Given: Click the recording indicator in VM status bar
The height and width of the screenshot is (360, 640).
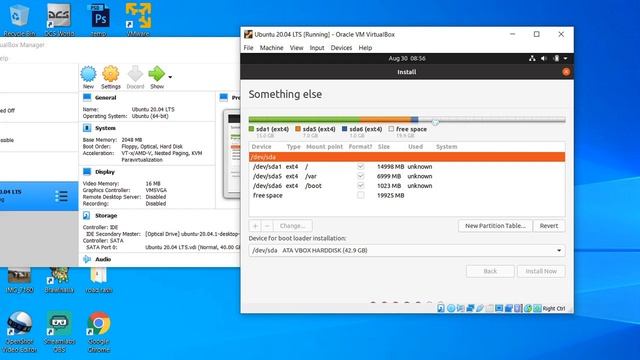Looking at the screenshot, I should pos(509,308).
